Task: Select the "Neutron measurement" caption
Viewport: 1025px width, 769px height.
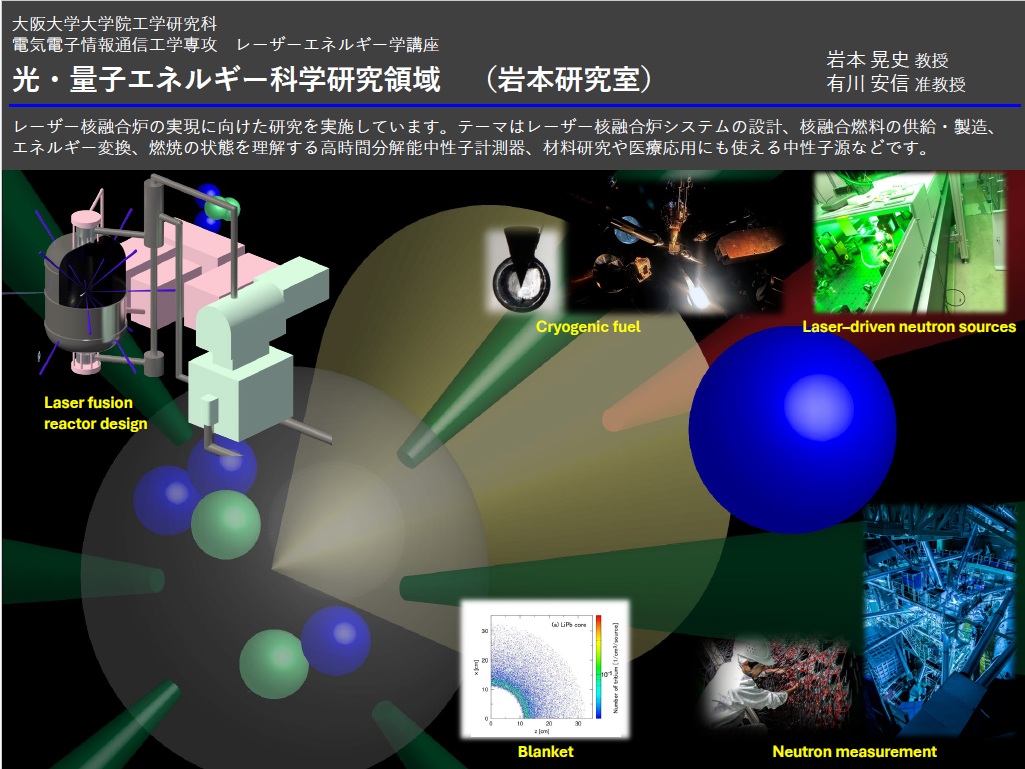Action: (x=854, y=751)
